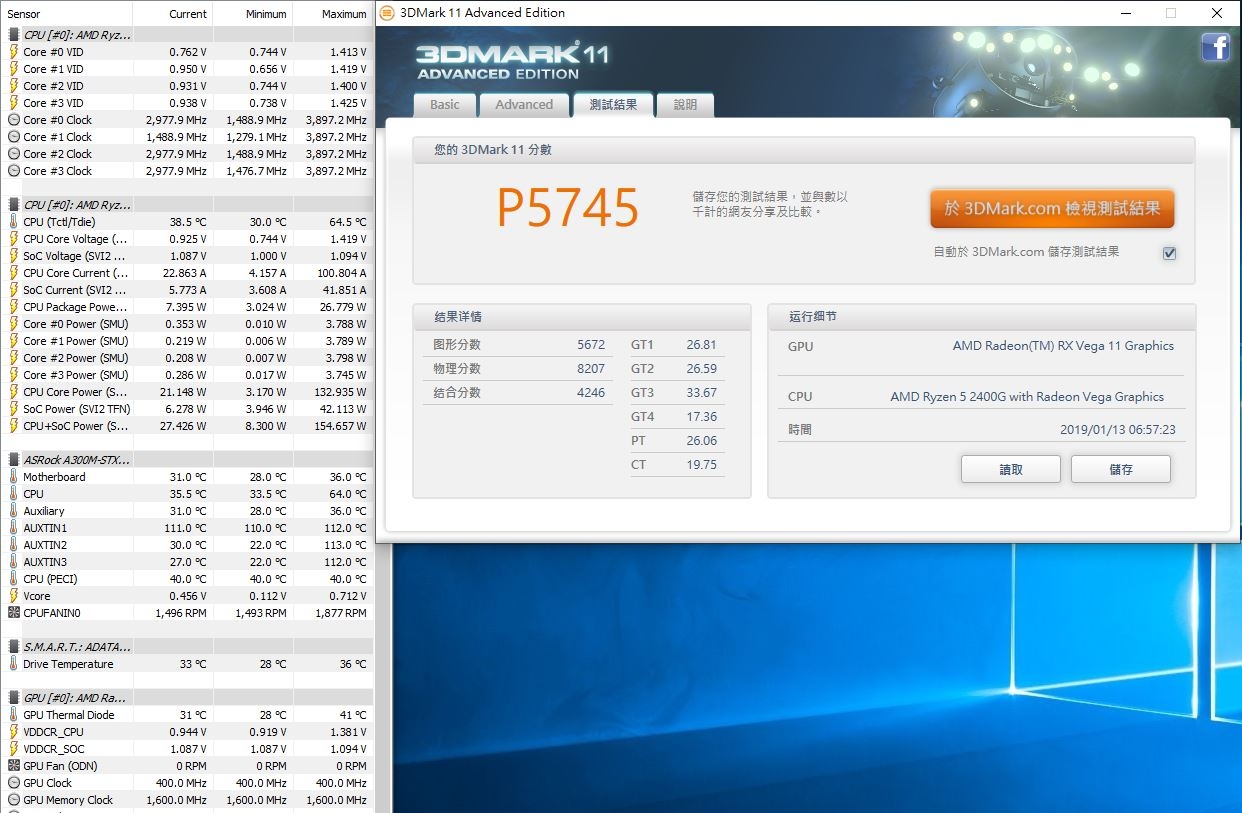Click the Minimum column header

pos(252,14)
